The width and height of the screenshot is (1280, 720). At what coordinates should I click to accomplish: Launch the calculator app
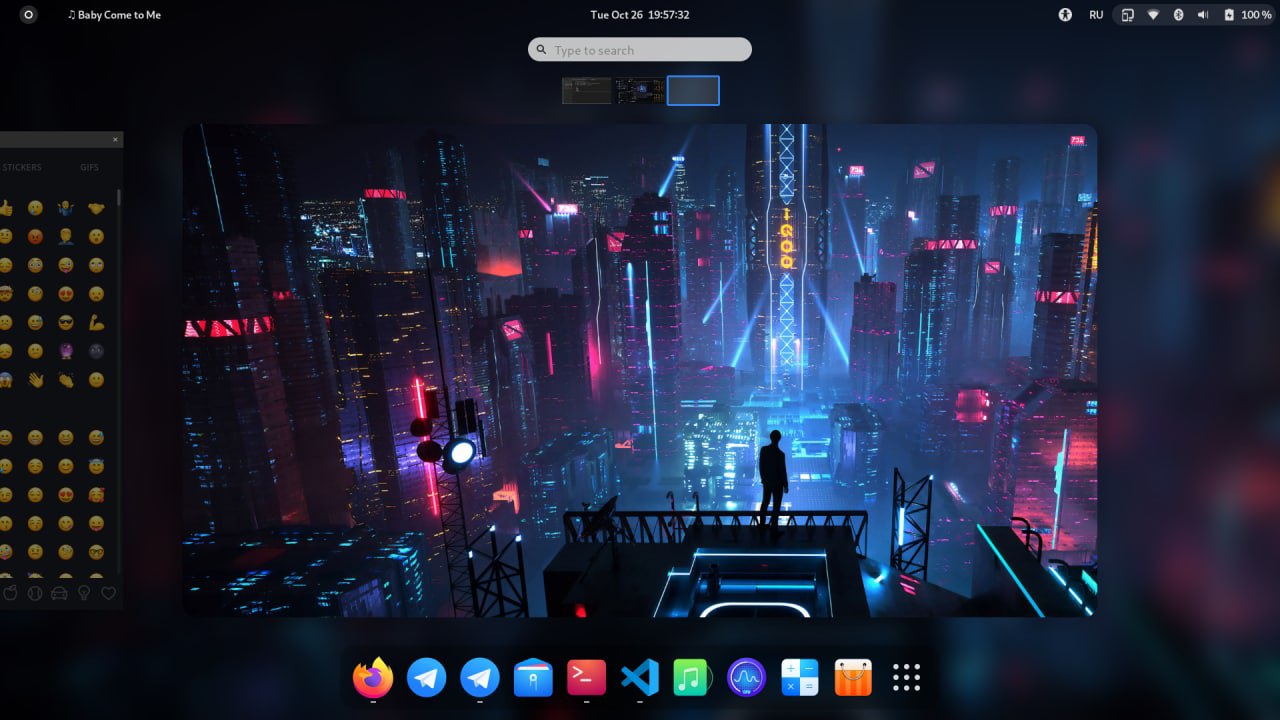pyautogui.click(x=799, y=678)
